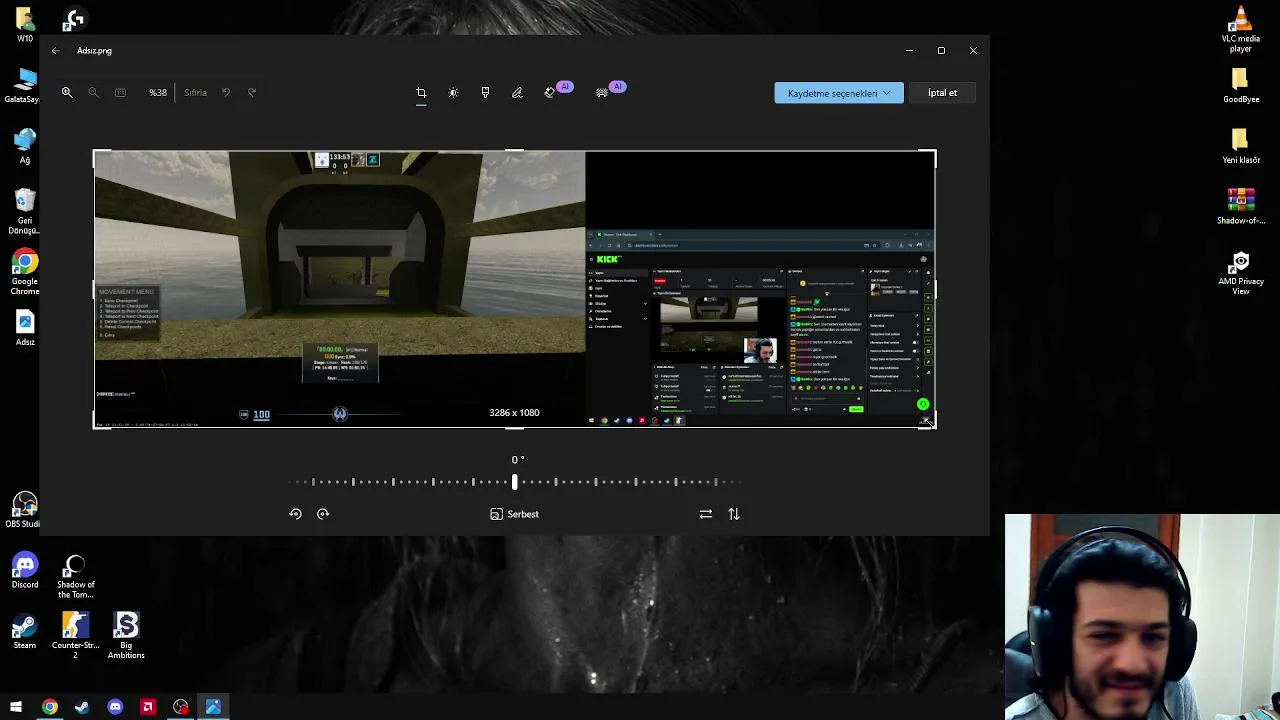1280x720 pixels.
Task: Select the Crop tool in the toolbar
Action: (x=421, y=92)
